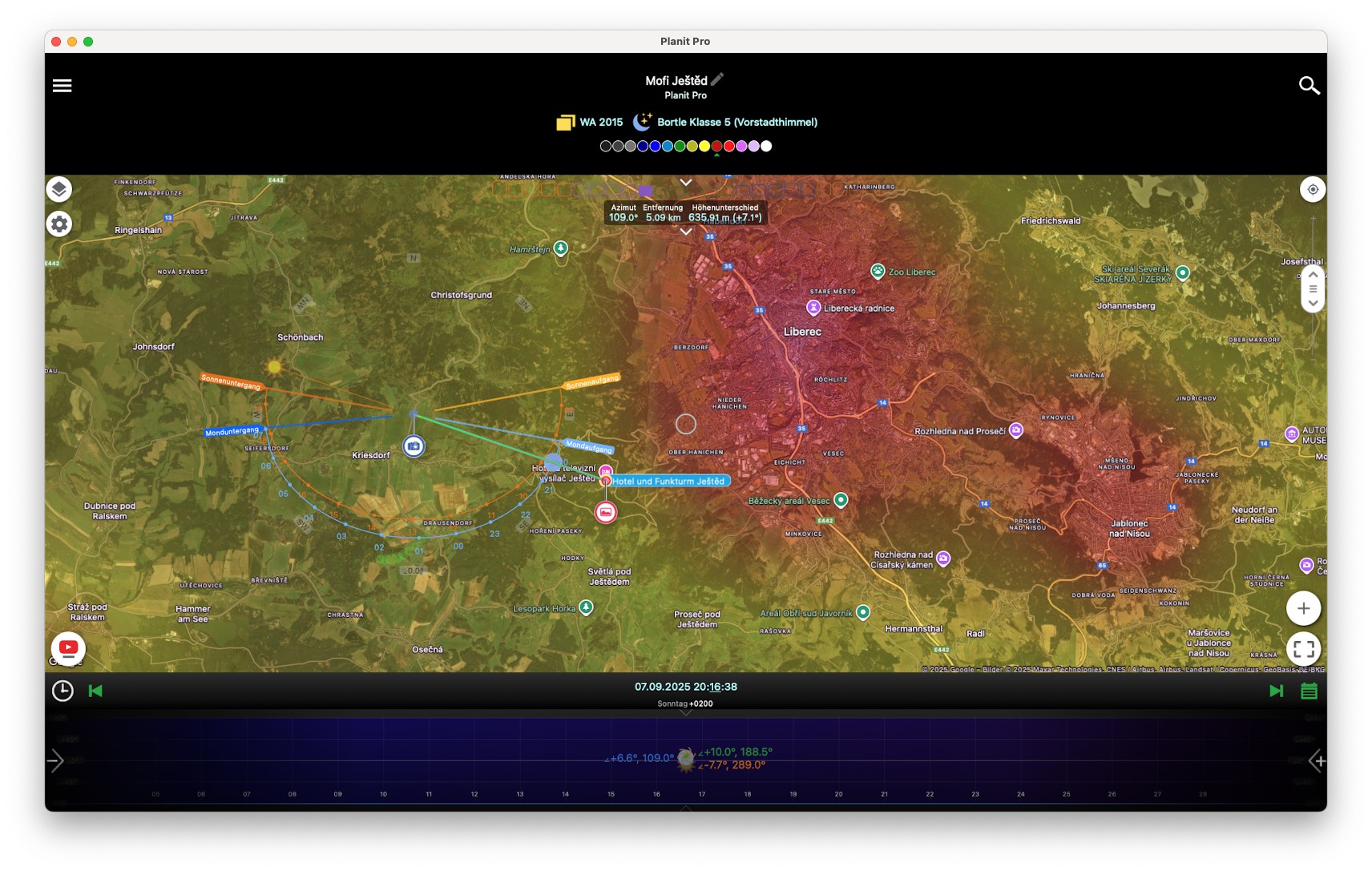Open the clock time settings
The image size is (1372, 871).
[63, 691]
